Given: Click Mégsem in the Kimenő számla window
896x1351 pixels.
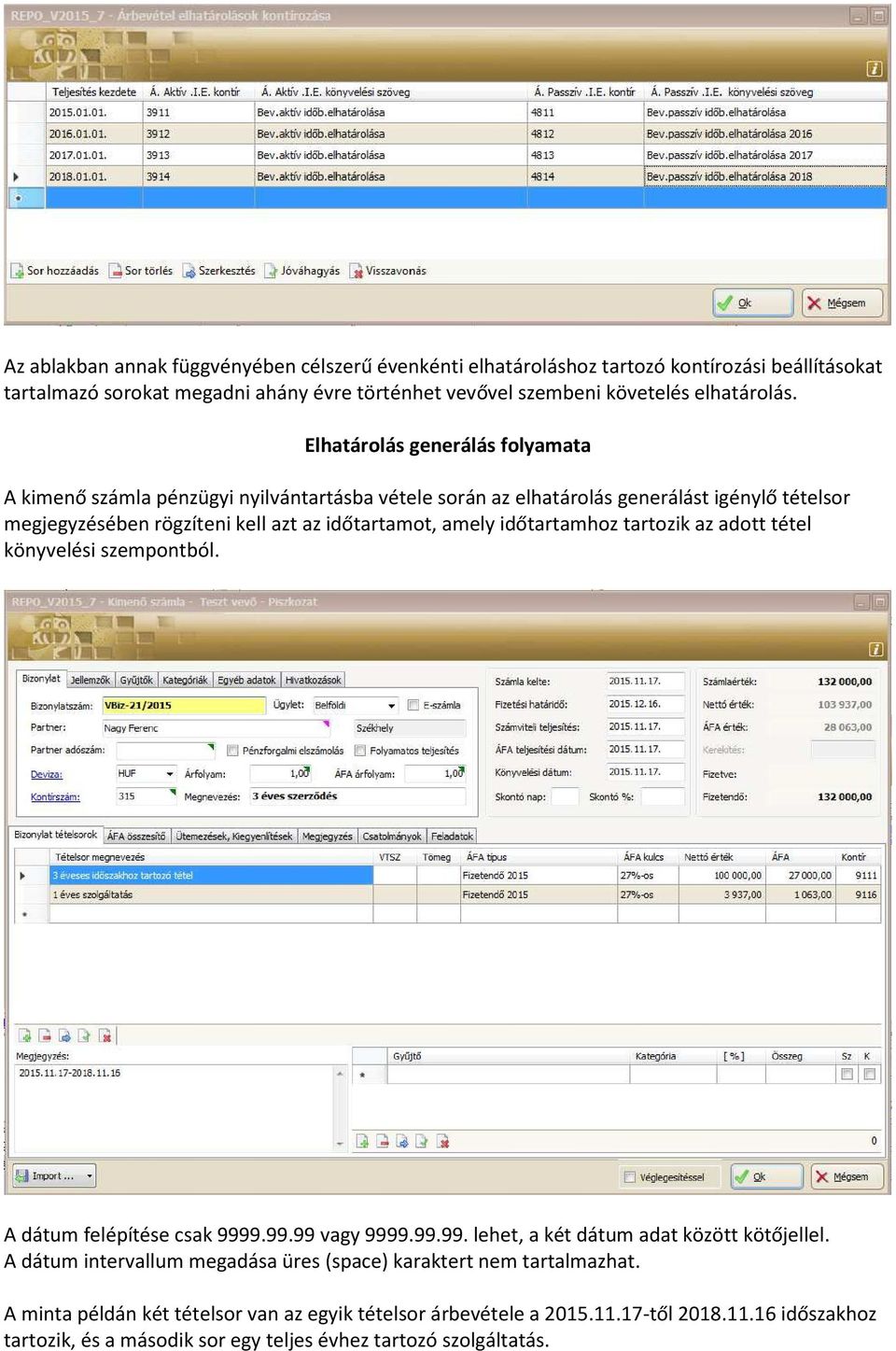Looking at the screenshot, I should 847,1176.
